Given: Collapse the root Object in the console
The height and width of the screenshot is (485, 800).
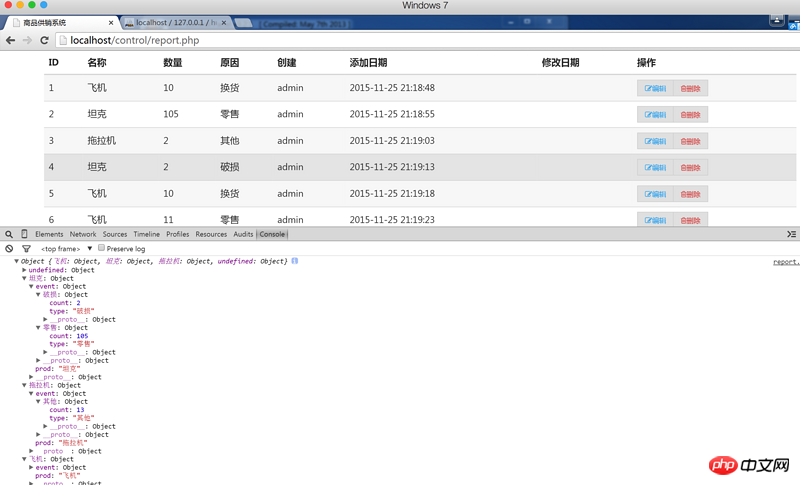Looking at the screenshot, I should click(x=16, y=261).
